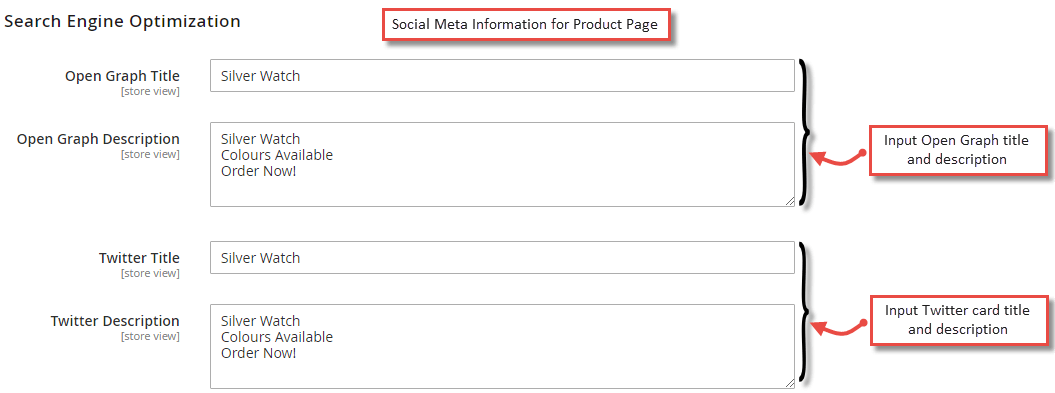Focus the Open Graph Description textarea
Image resolution: width=1055 pixels, height=393 pixels.
[502, 164]
